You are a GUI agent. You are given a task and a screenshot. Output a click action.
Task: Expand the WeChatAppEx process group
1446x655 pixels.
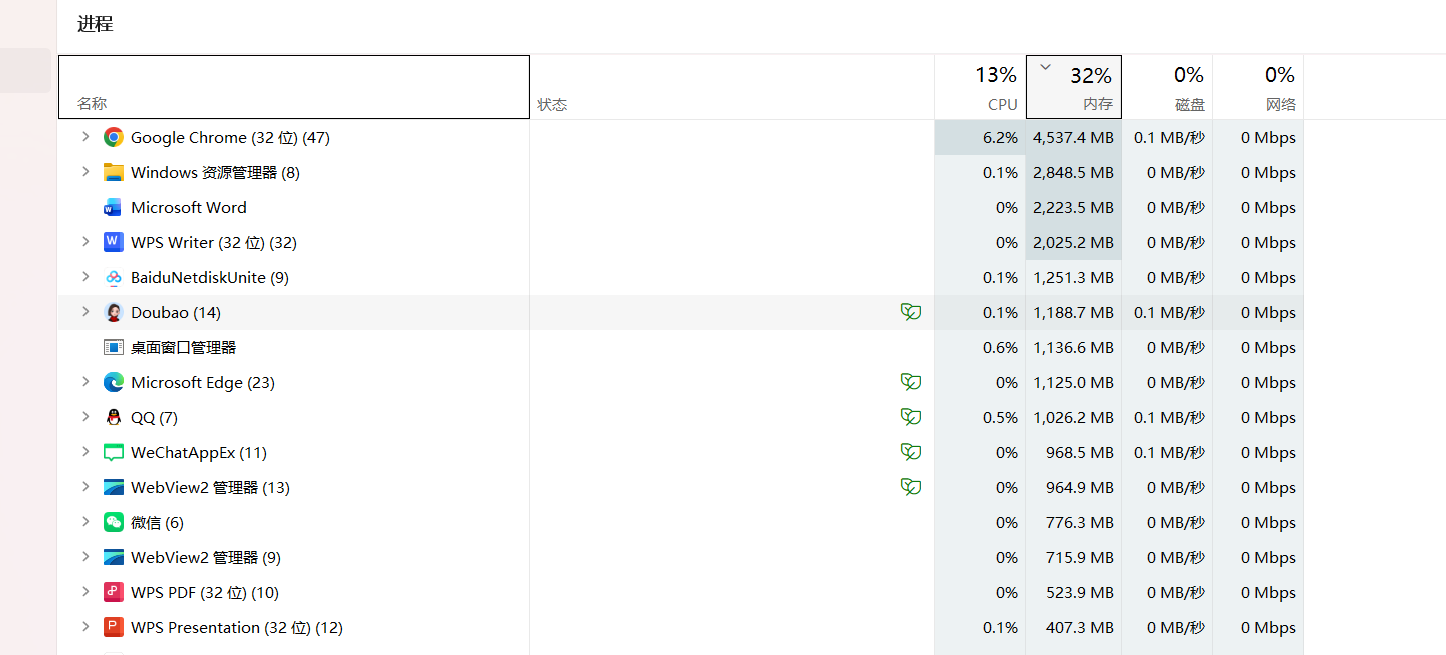86,452
